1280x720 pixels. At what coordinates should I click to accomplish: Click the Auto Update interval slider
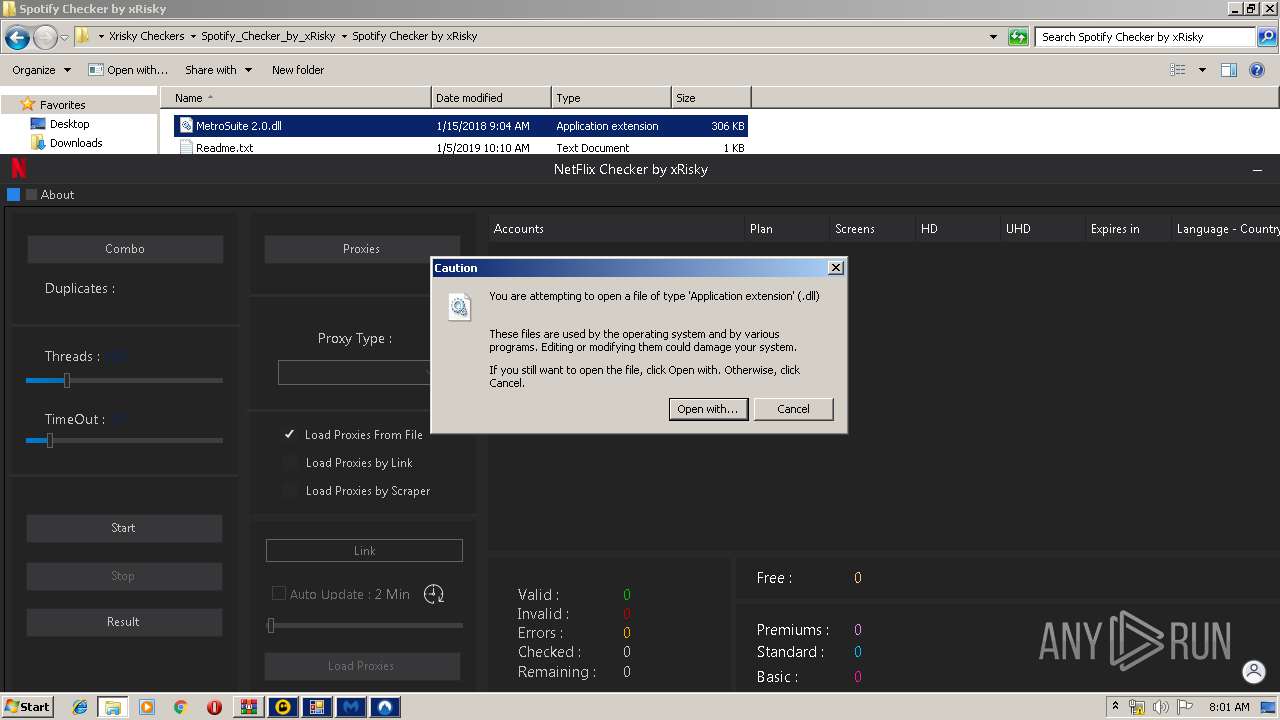coord(365,626)
